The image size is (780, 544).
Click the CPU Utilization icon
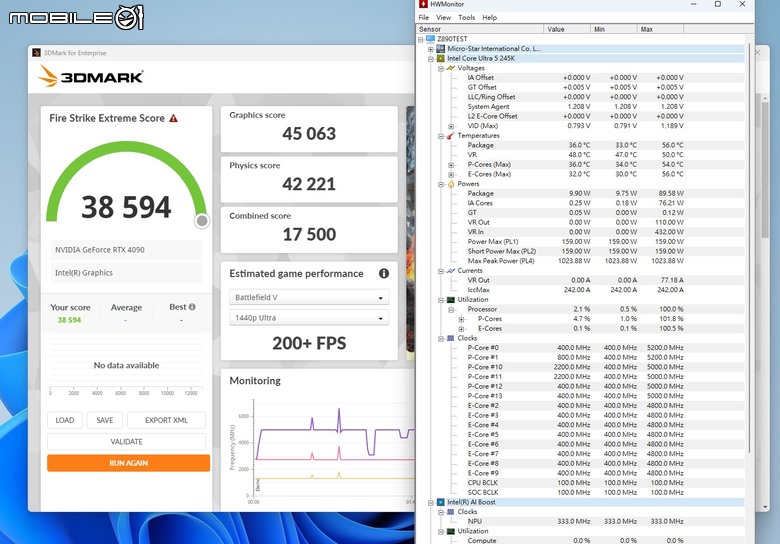[x=451, y=300]
